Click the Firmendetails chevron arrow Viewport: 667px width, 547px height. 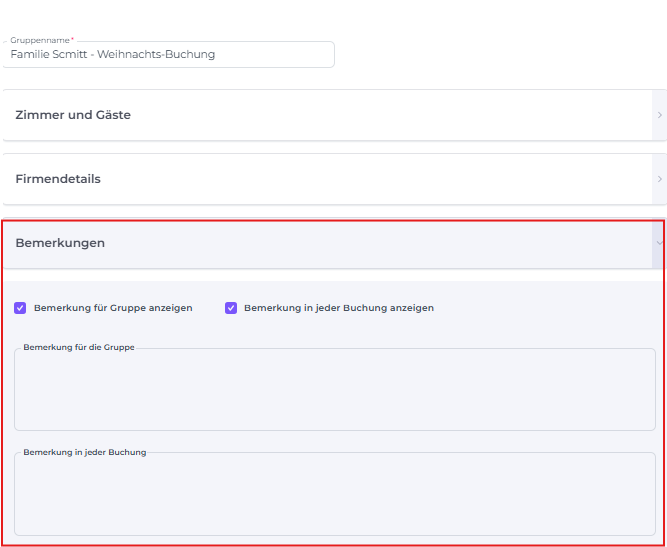click(x=659, y=179)
